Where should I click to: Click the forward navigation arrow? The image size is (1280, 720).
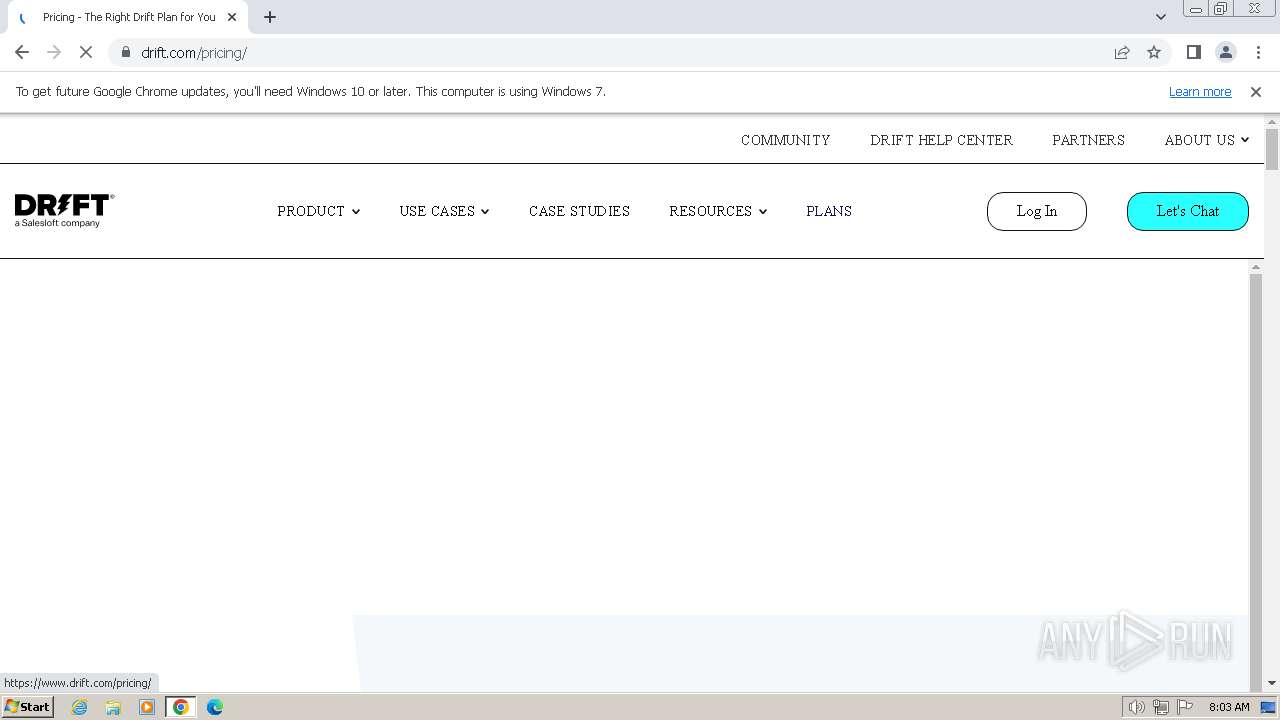click(54, 52)
